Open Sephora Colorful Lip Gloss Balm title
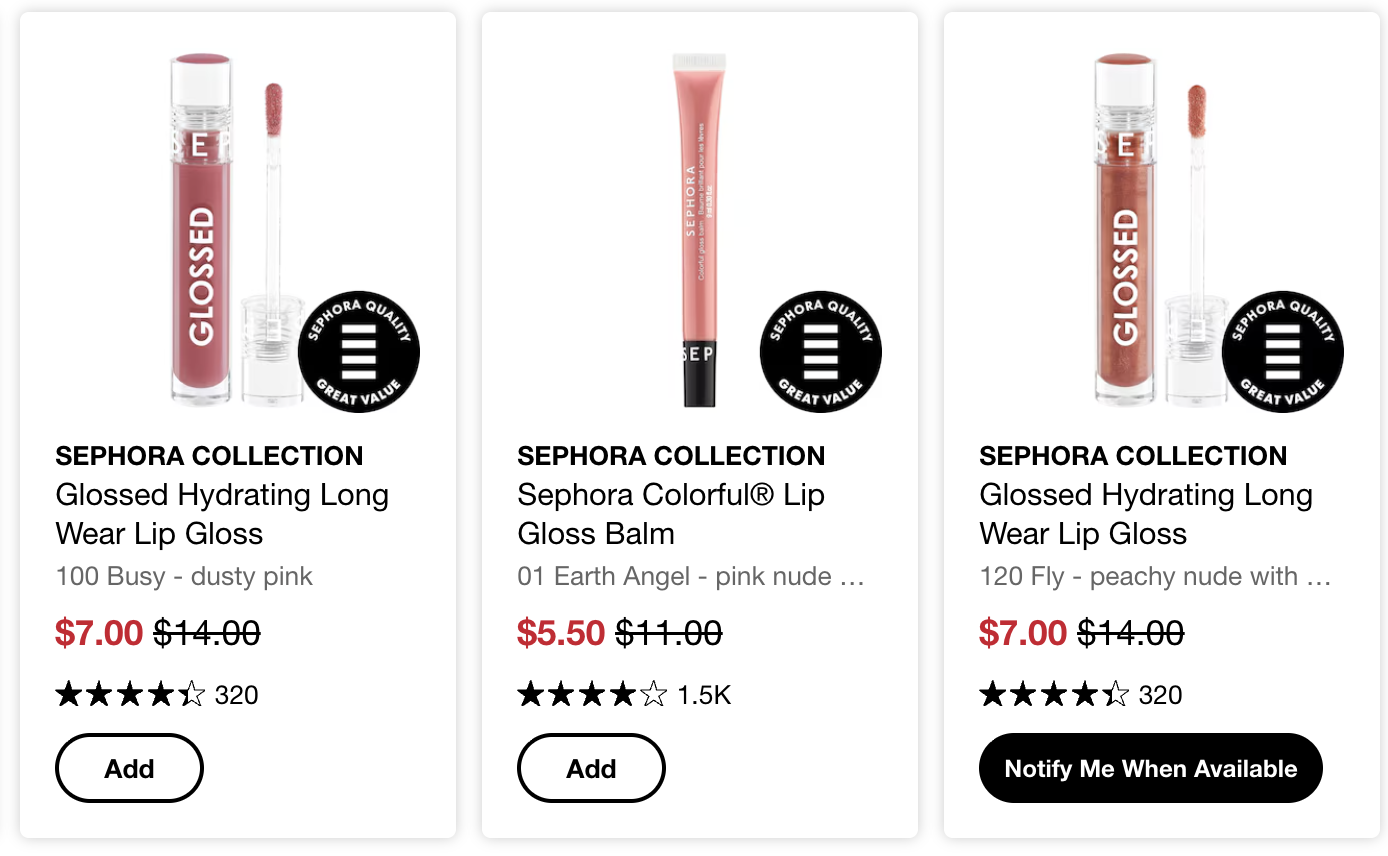 click(670, 514)
